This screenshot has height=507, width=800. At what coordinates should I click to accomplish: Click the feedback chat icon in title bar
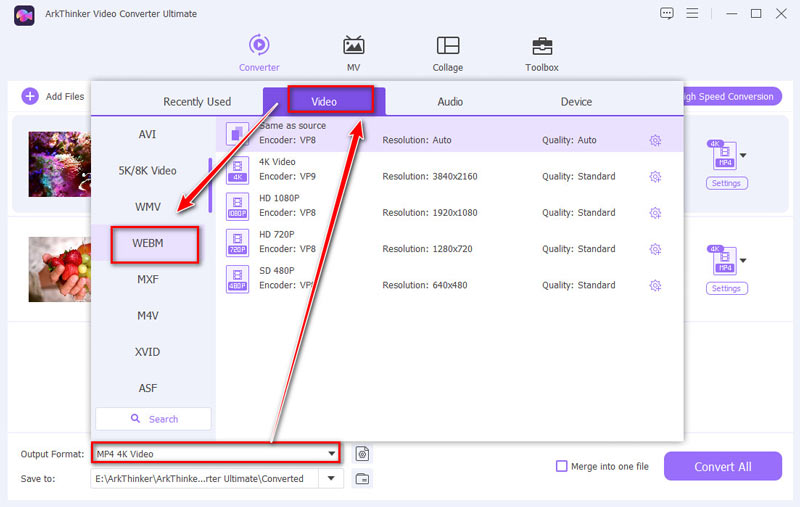click(666, 13)
